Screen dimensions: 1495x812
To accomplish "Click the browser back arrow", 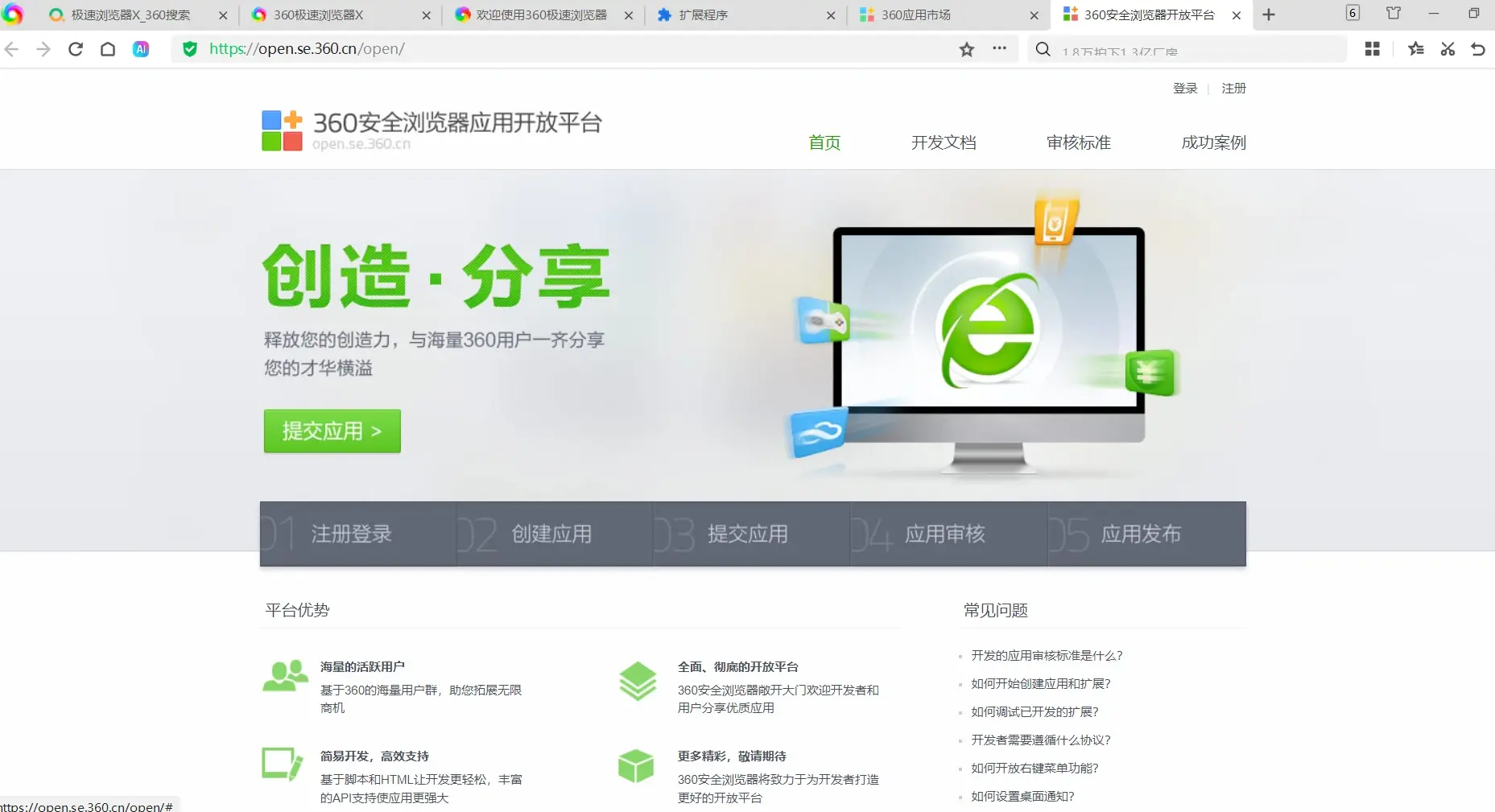I will tap(11, 49).
